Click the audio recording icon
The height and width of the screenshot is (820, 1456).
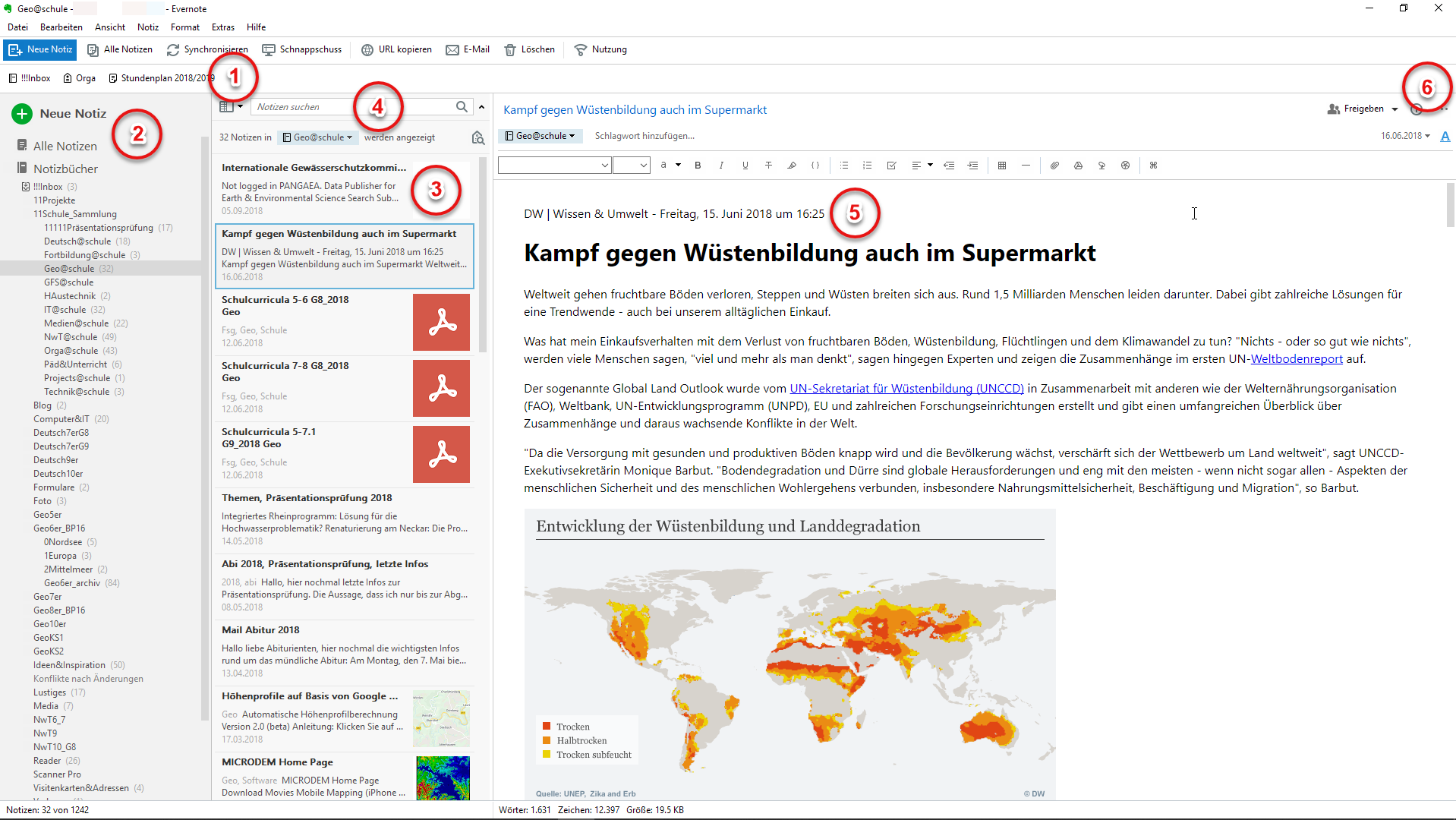coord(1101,166)
